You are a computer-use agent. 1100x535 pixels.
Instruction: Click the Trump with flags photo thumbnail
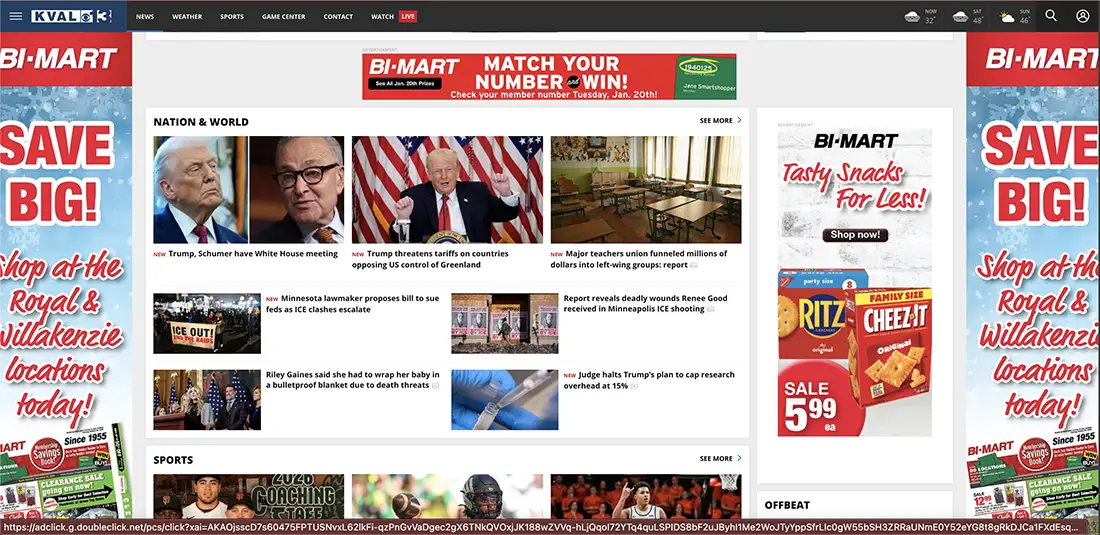(447, 189)
